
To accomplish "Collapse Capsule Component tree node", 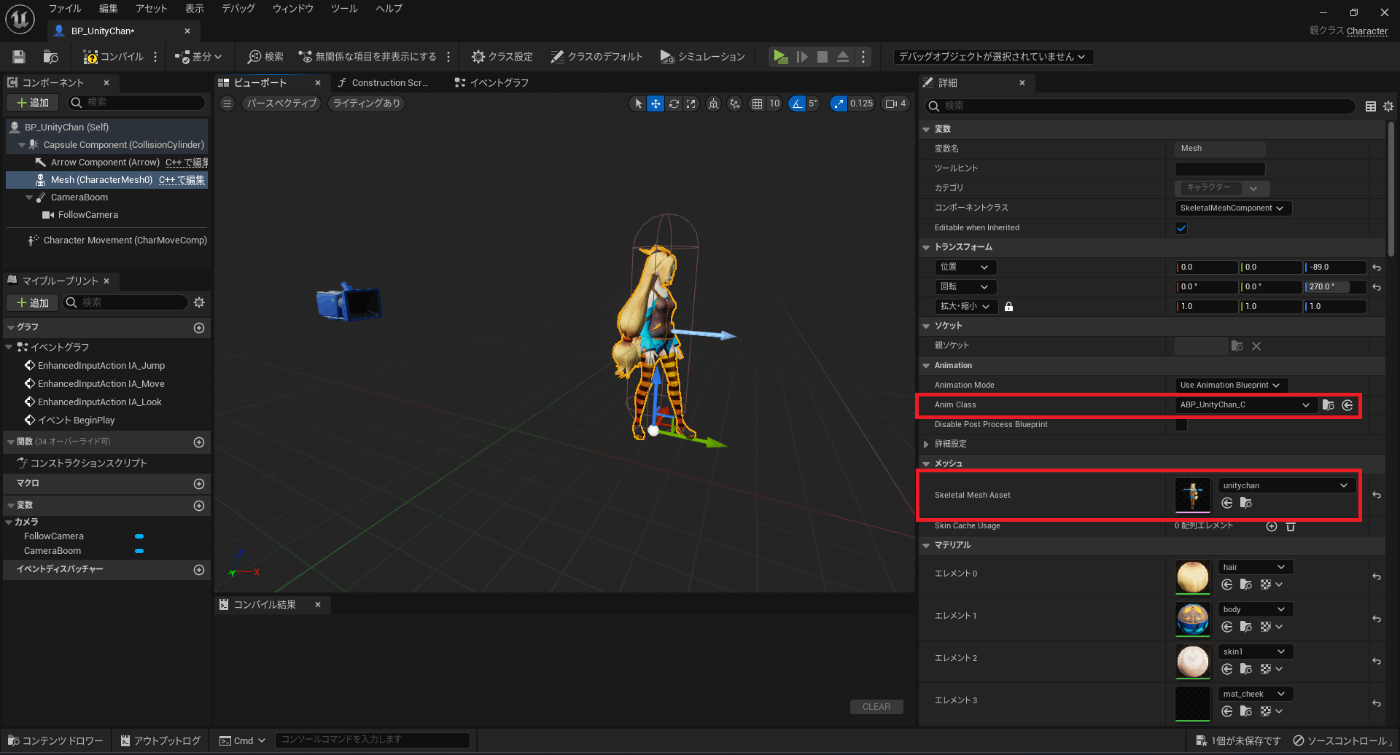I will click(x=21, y=145).
